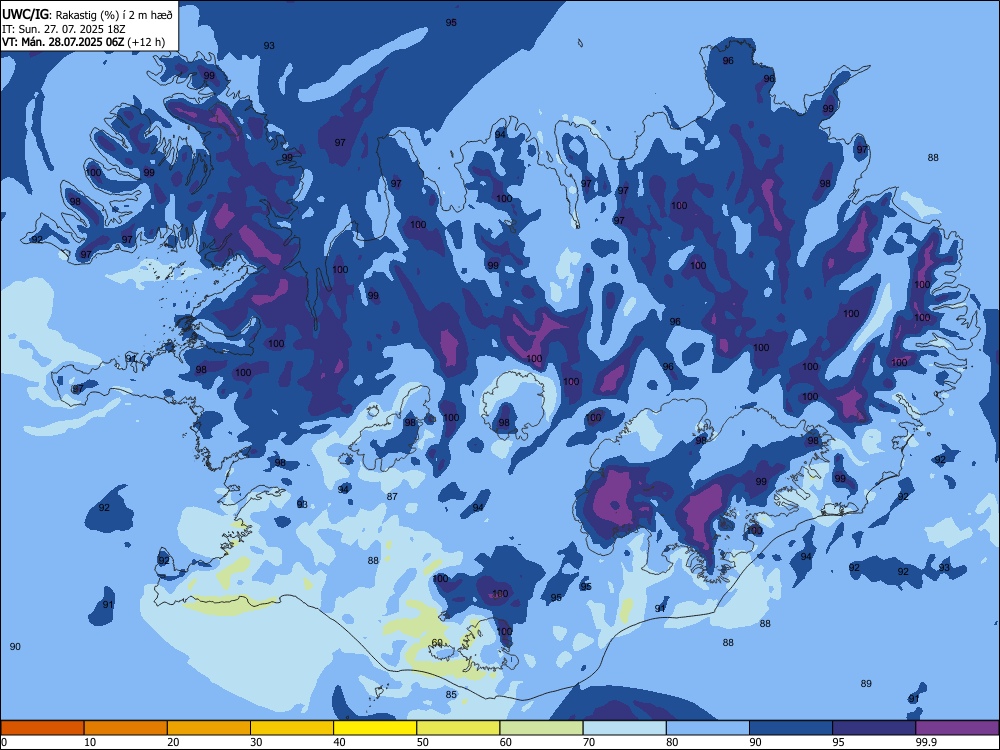Click the humidity value '87' on the map
1000x750 pixels.
click(x=392, y=497)
